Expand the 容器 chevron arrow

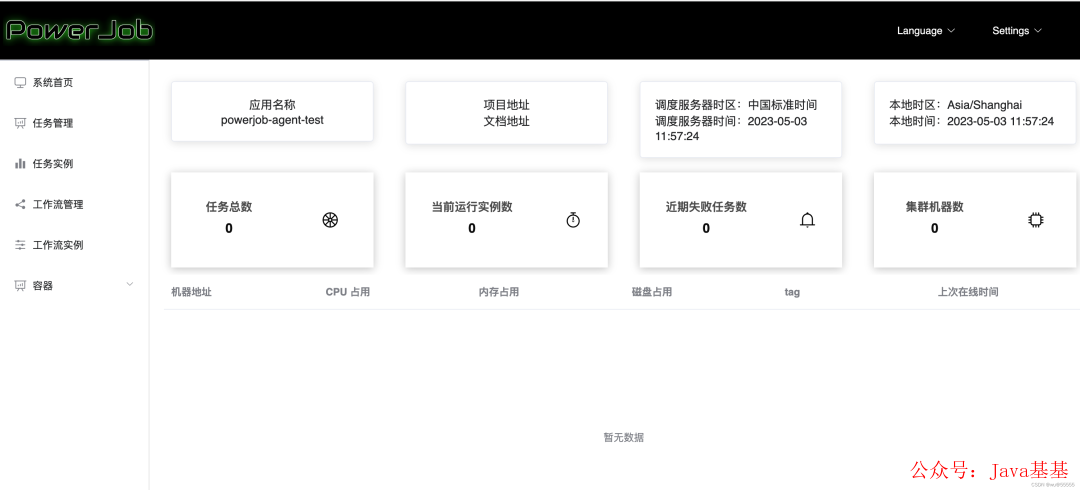tap(129, 285)
